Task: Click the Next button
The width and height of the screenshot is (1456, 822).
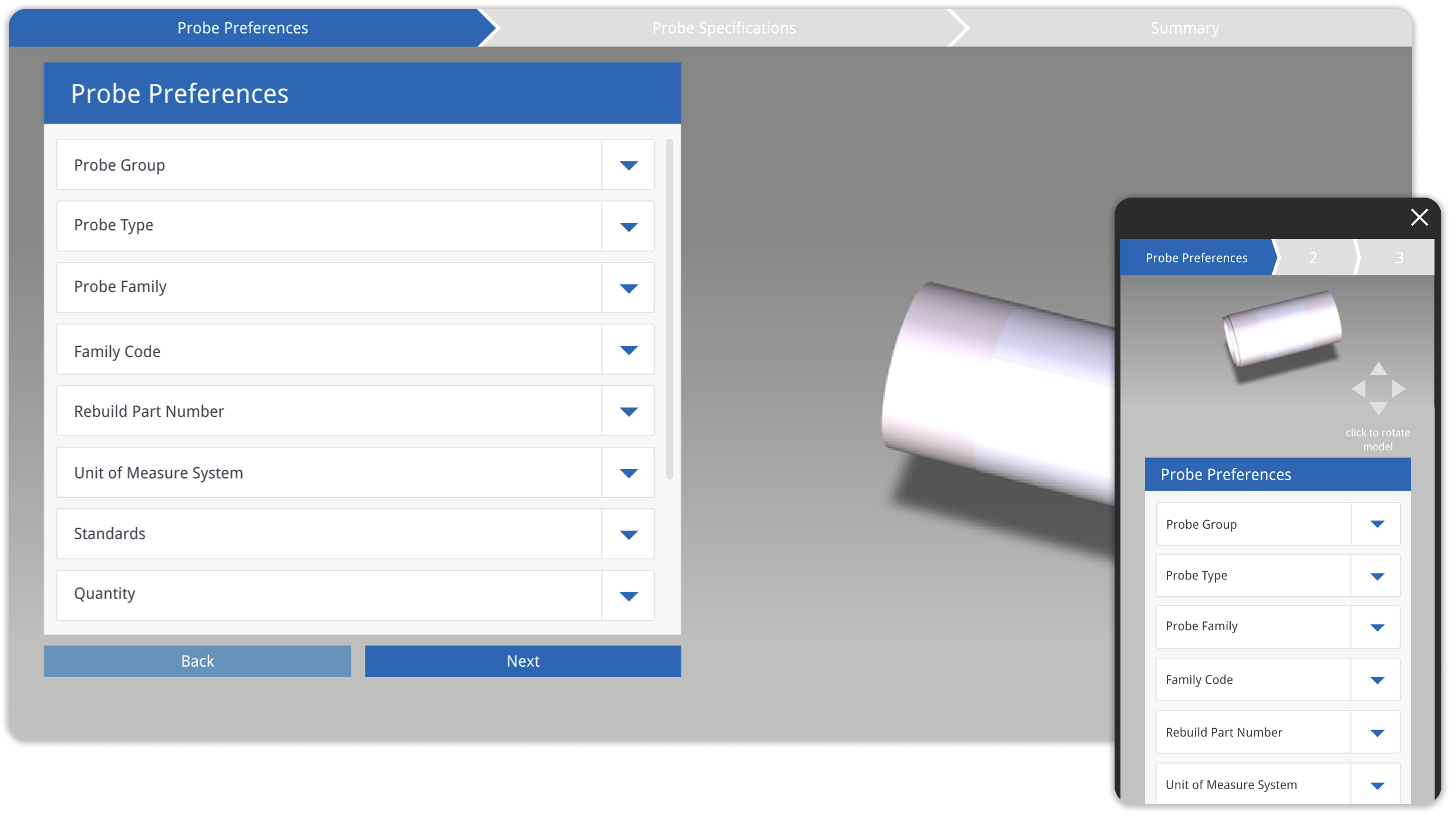Action: [x=523, y=661]
